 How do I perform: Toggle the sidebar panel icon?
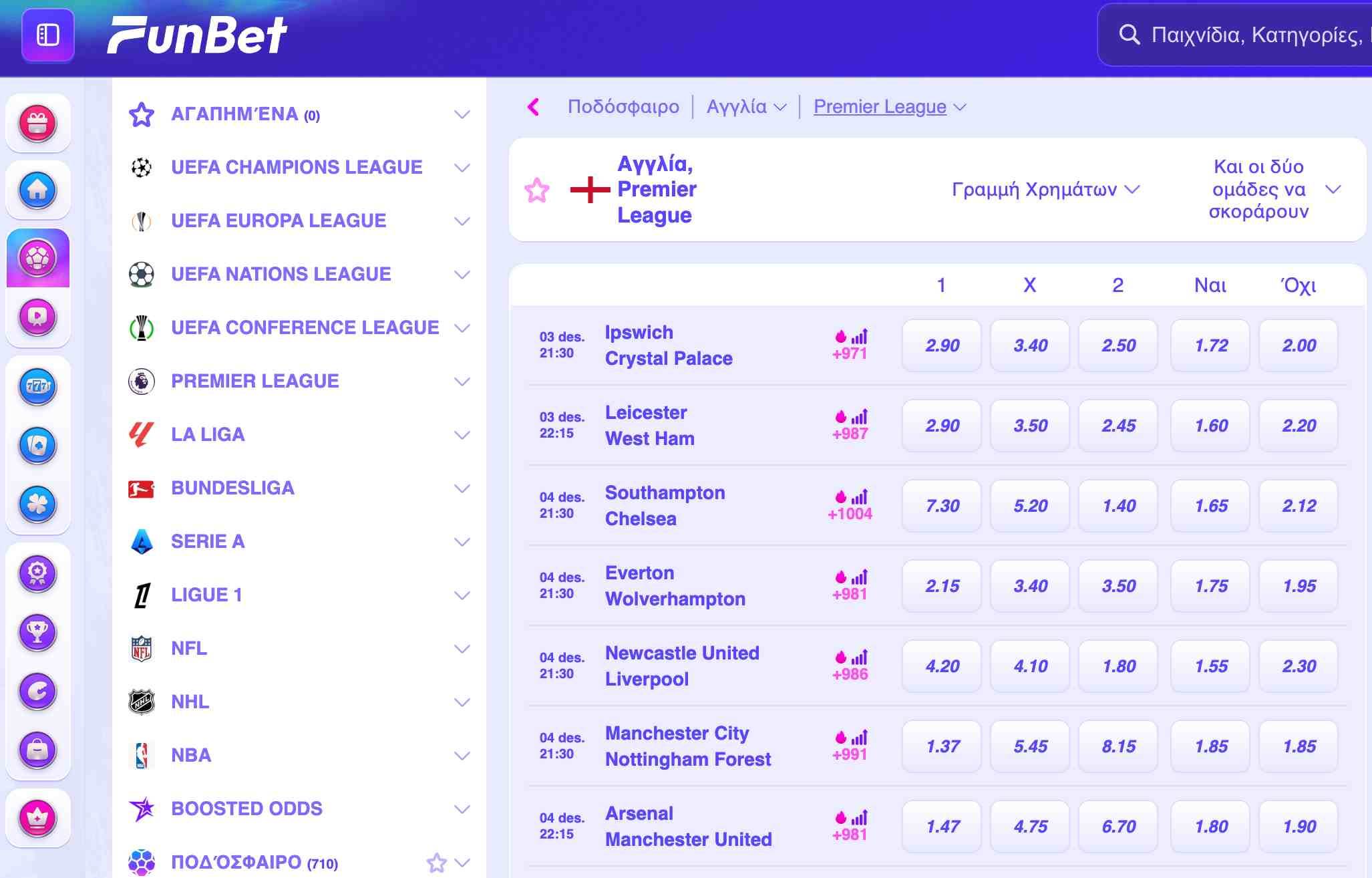[x=48, y=35]
